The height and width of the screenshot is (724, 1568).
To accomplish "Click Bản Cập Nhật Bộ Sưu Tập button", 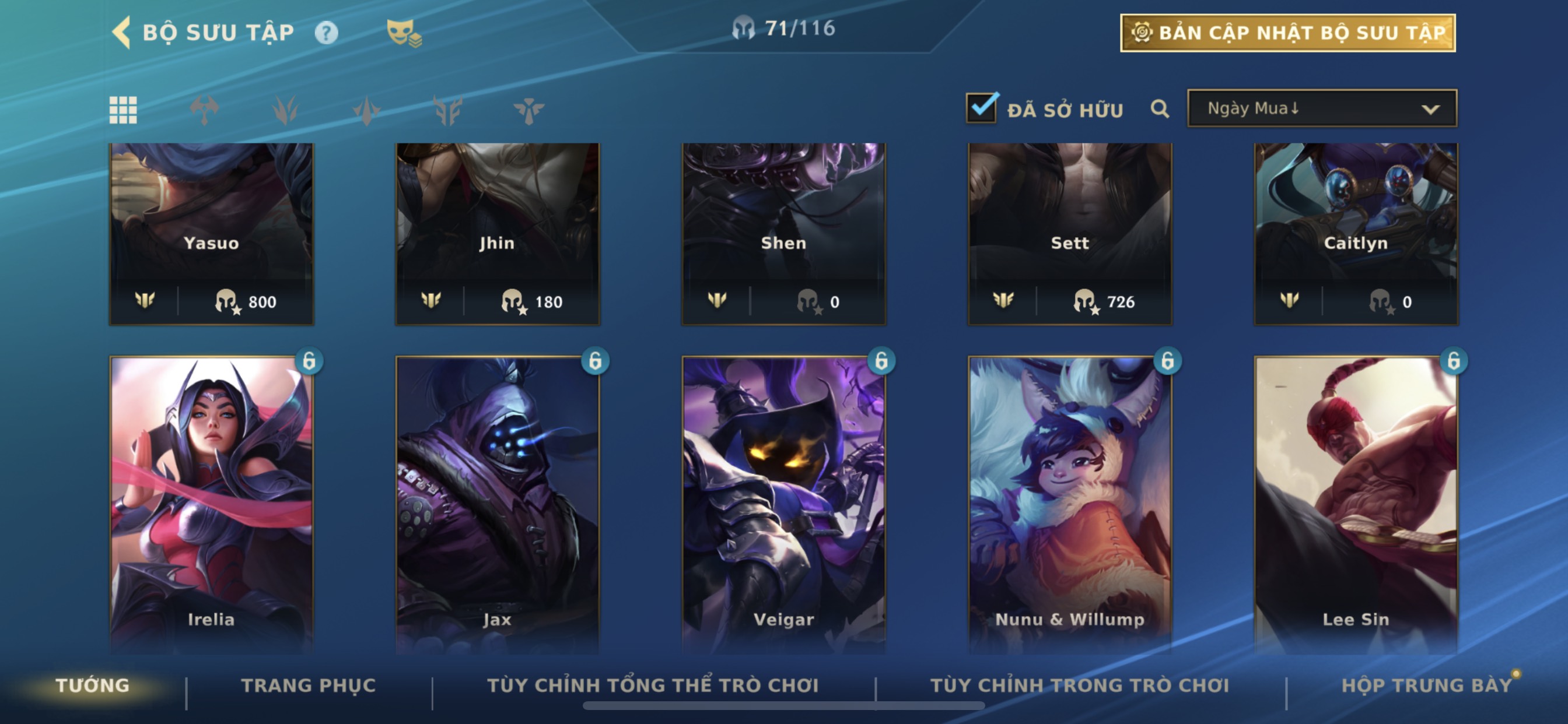I will (x=1288, y=33).
